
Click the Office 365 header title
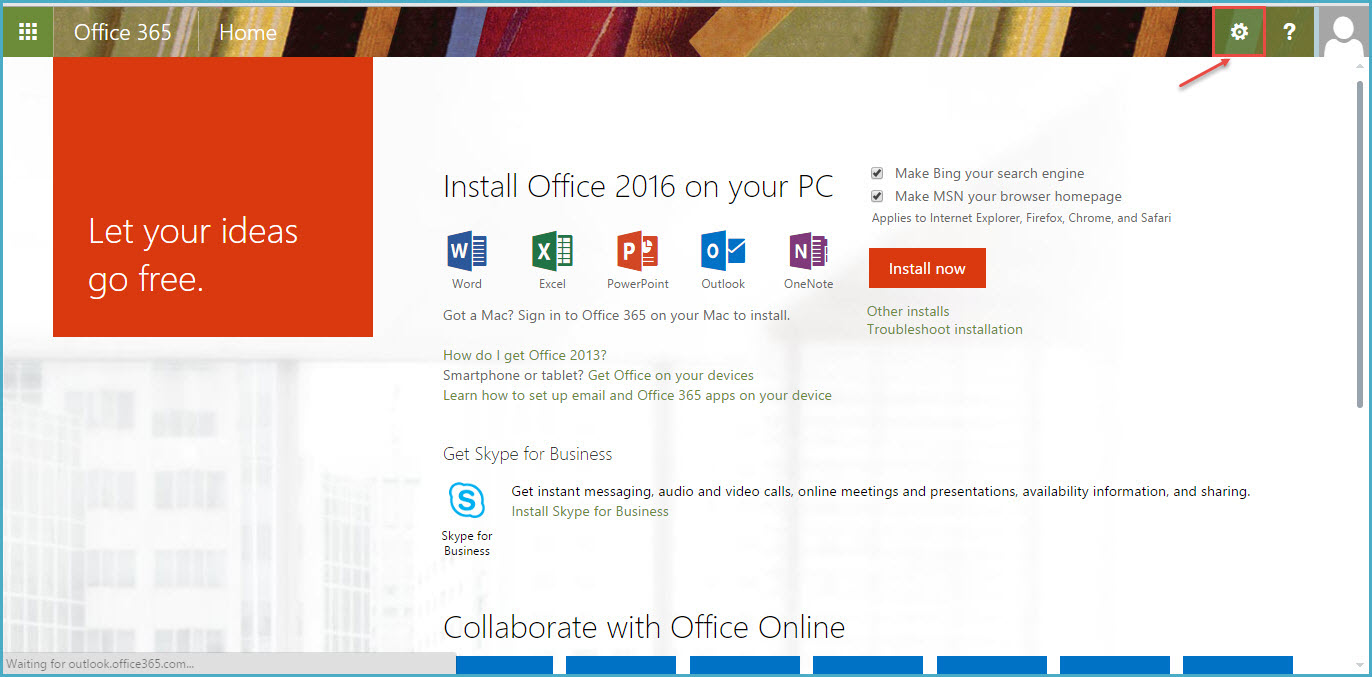point(122,32)
